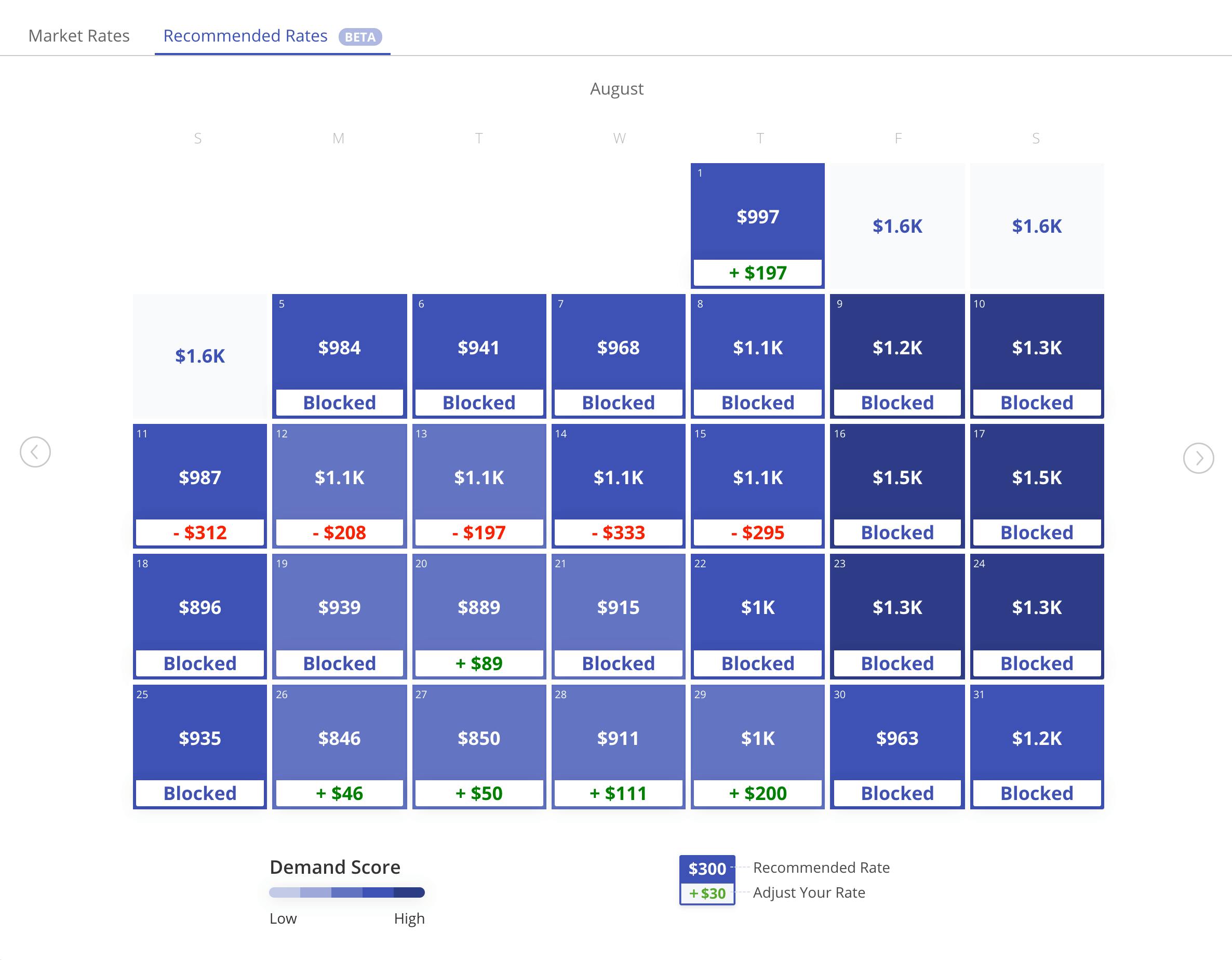Select the August 28 cell showing $911

(618, 738)
